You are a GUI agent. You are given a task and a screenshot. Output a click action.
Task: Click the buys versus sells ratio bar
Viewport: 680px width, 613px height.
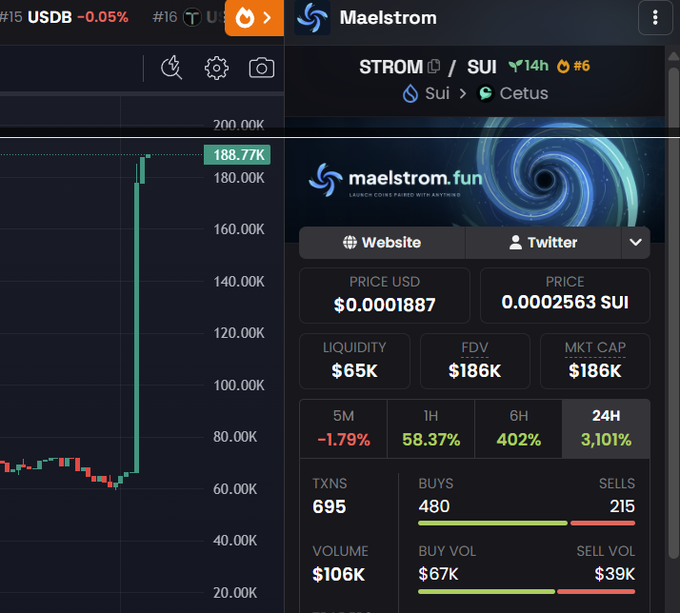point(526,523)
